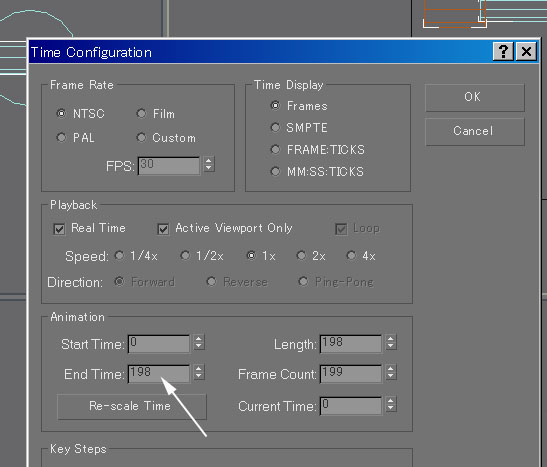Screen dimensions: 547x467
Task: Adjust Frame Count spinner arrows
Action: [390, 372]
